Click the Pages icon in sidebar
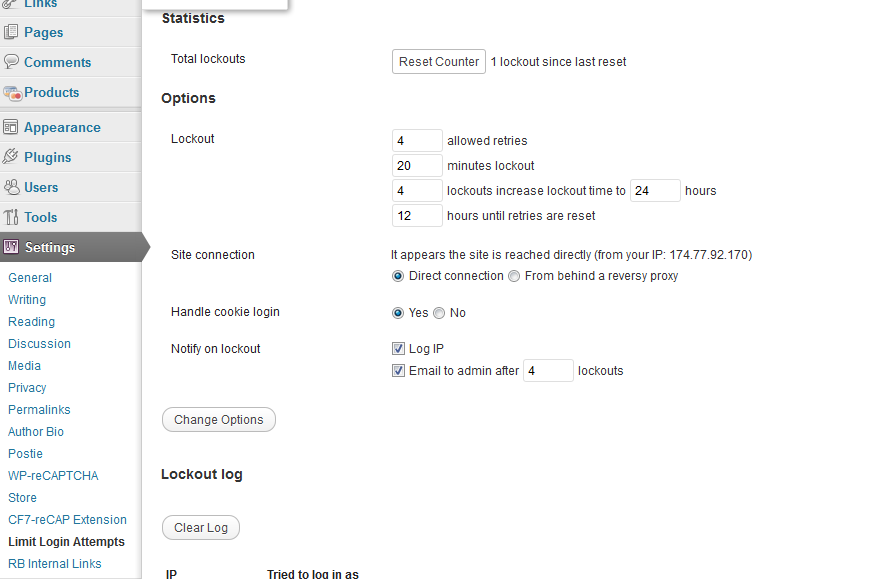 [11, 32]
